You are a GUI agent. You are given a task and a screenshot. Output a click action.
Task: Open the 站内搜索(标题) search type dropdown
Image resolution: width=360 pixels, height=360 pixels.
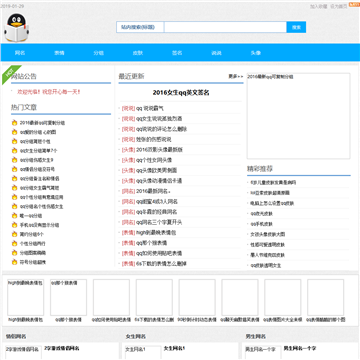pos(140,27)
